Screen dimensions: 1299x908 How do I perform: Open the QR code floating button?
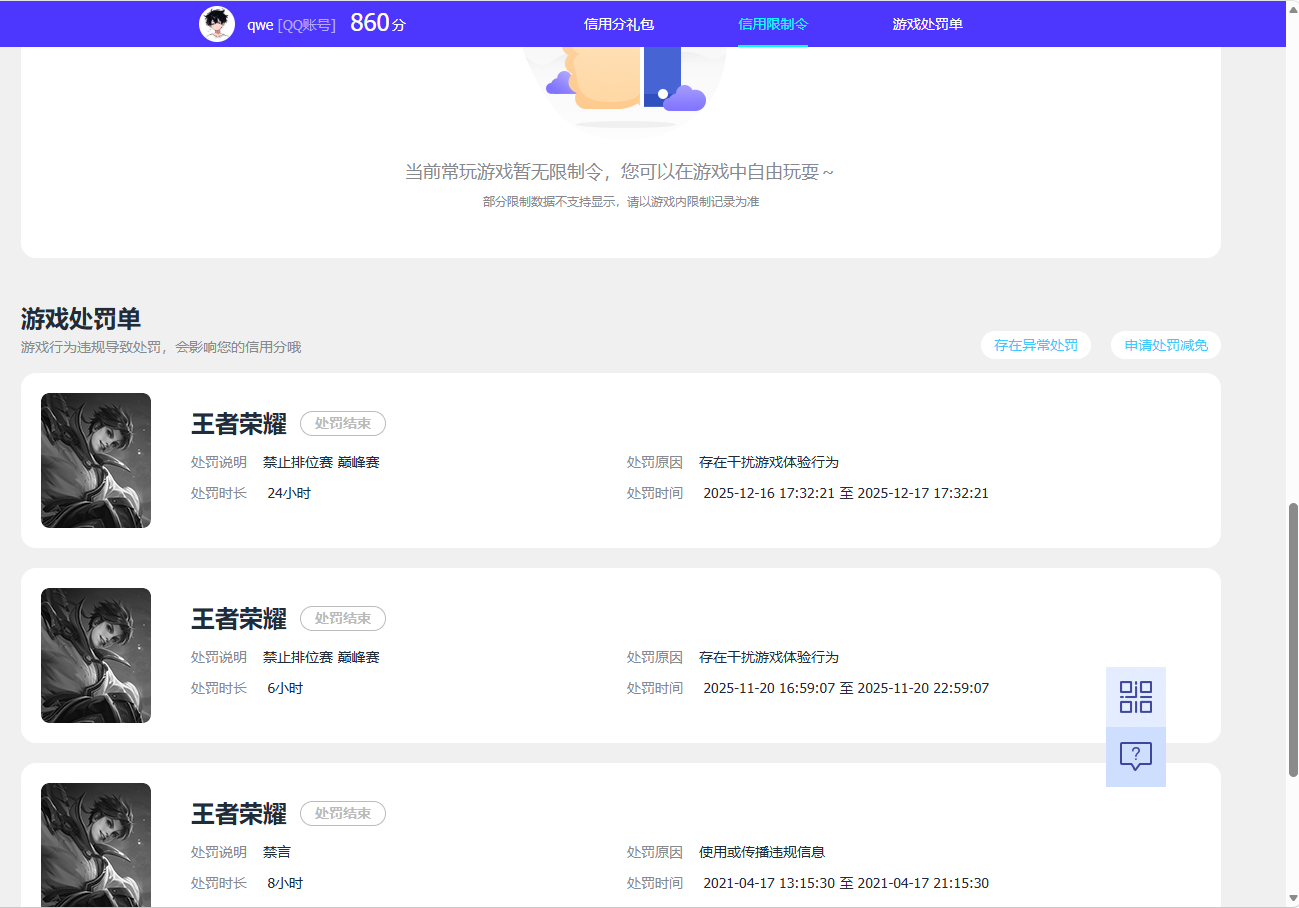pos(1136,697)
